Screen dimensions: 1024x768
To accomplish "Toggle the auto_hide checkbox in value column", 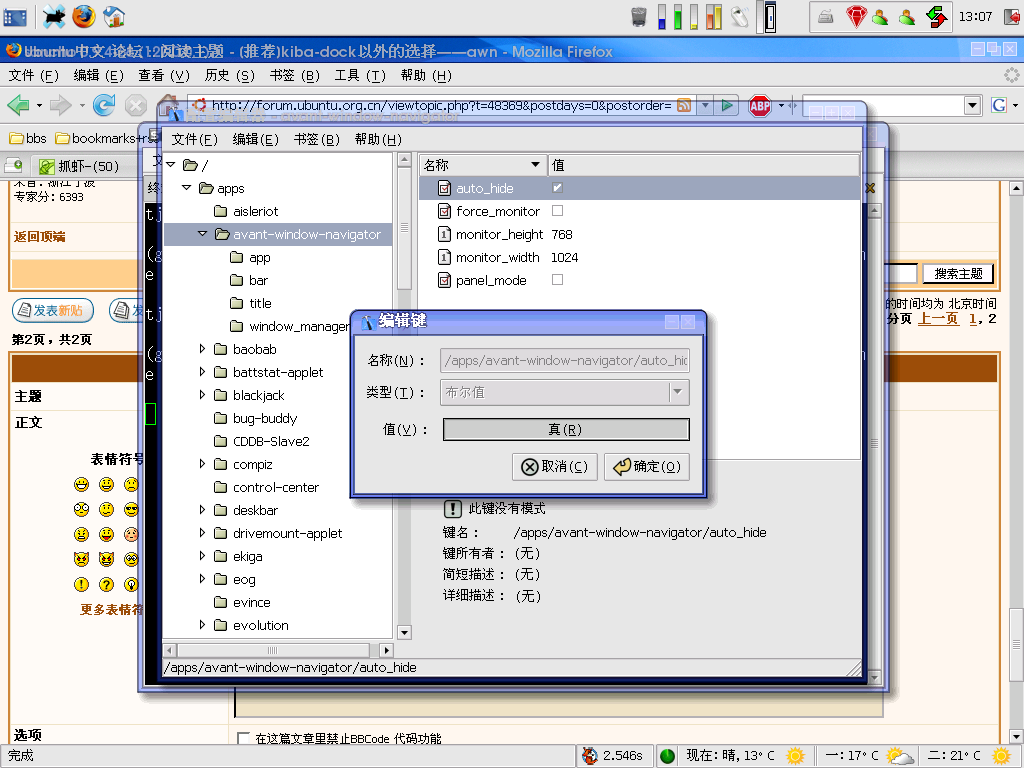I will [557, 188].
